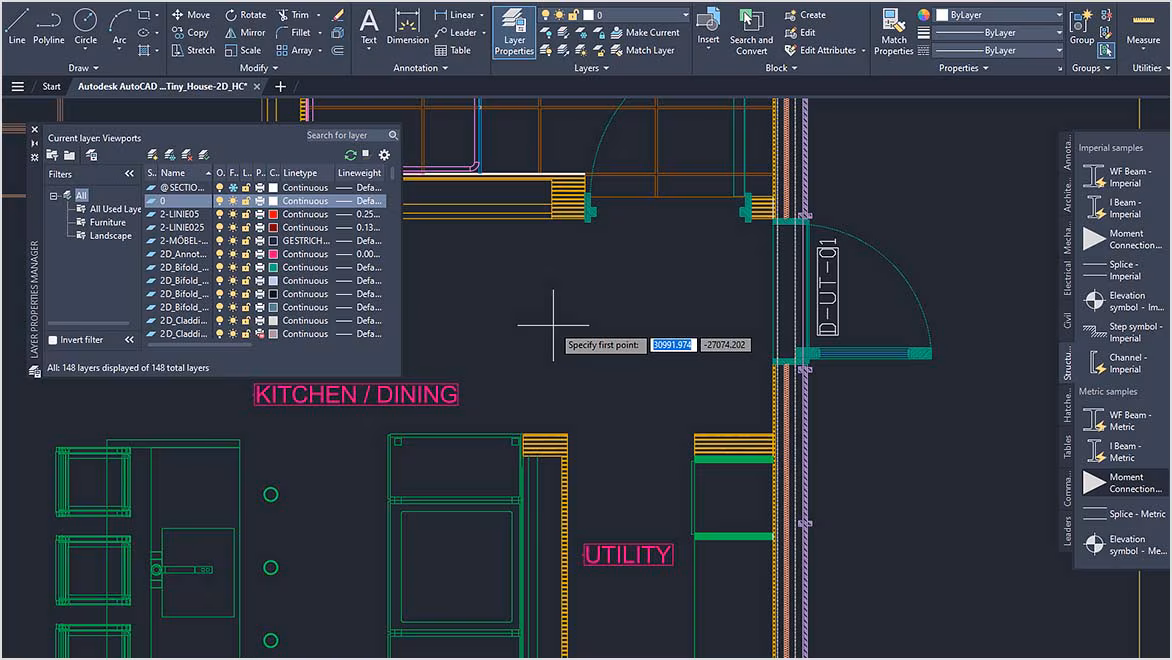Open the Hatches palette tab
This screenshot has width=1172, height=660.
pos(1067,407)
